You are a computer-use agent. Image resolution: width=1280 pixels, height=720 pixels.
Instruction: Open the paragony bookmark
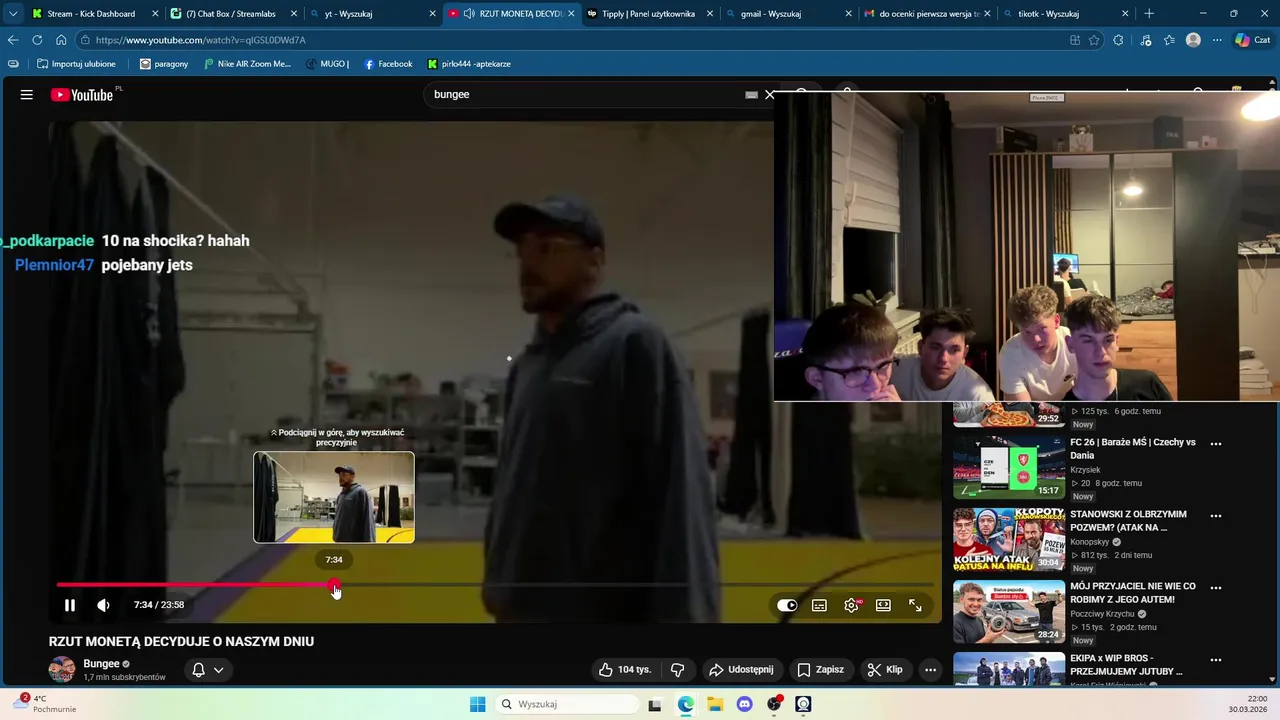coord(164,64)
